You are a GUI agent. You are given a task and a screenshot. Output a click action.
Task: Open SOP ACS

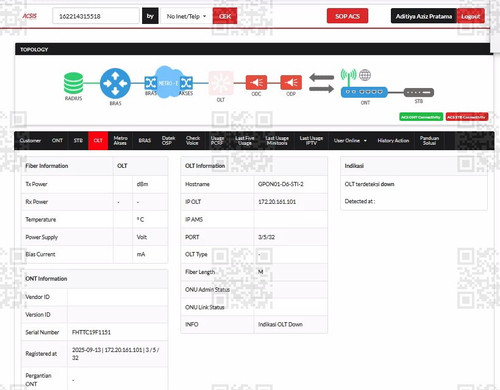(x=347, y=16)
